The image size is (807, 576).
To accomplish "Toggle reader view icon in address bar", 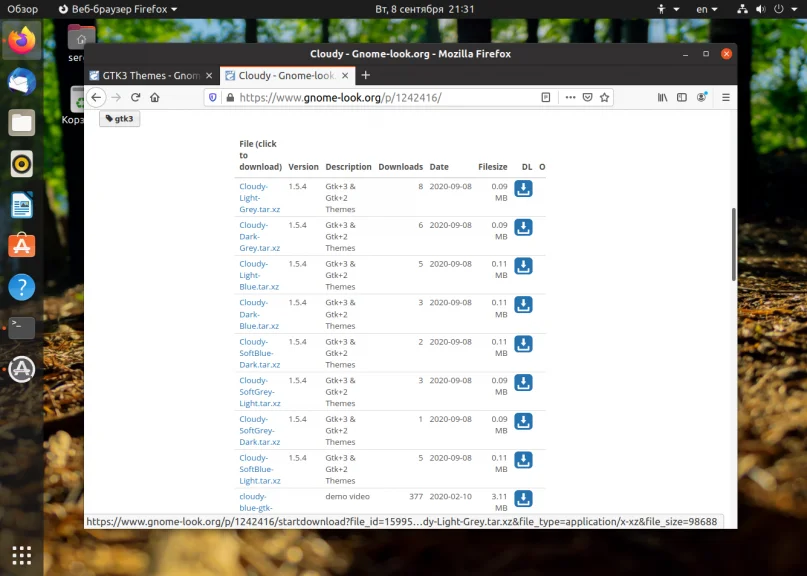I will point(546,97).
